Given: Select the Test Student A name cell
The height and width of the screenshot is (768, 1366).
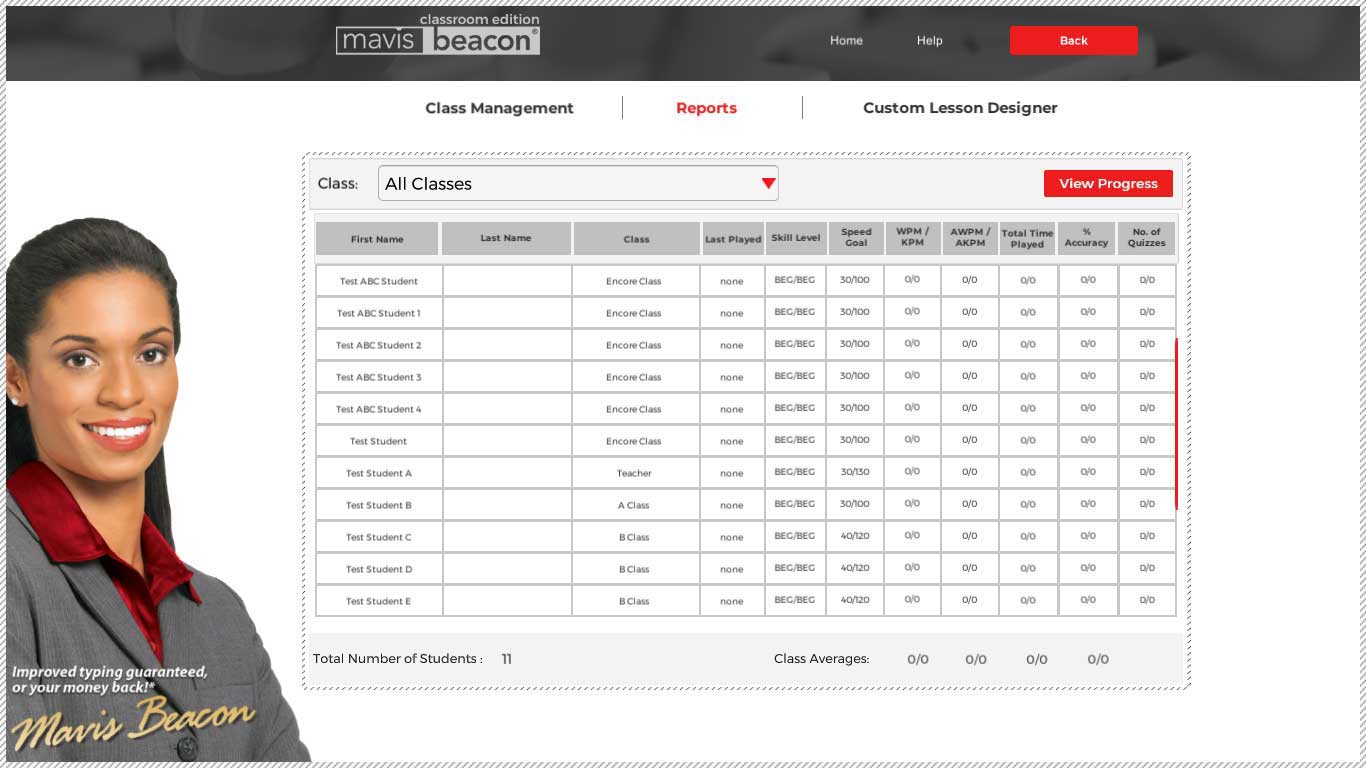Looking at the screenshot, I should tap(379, 473).
